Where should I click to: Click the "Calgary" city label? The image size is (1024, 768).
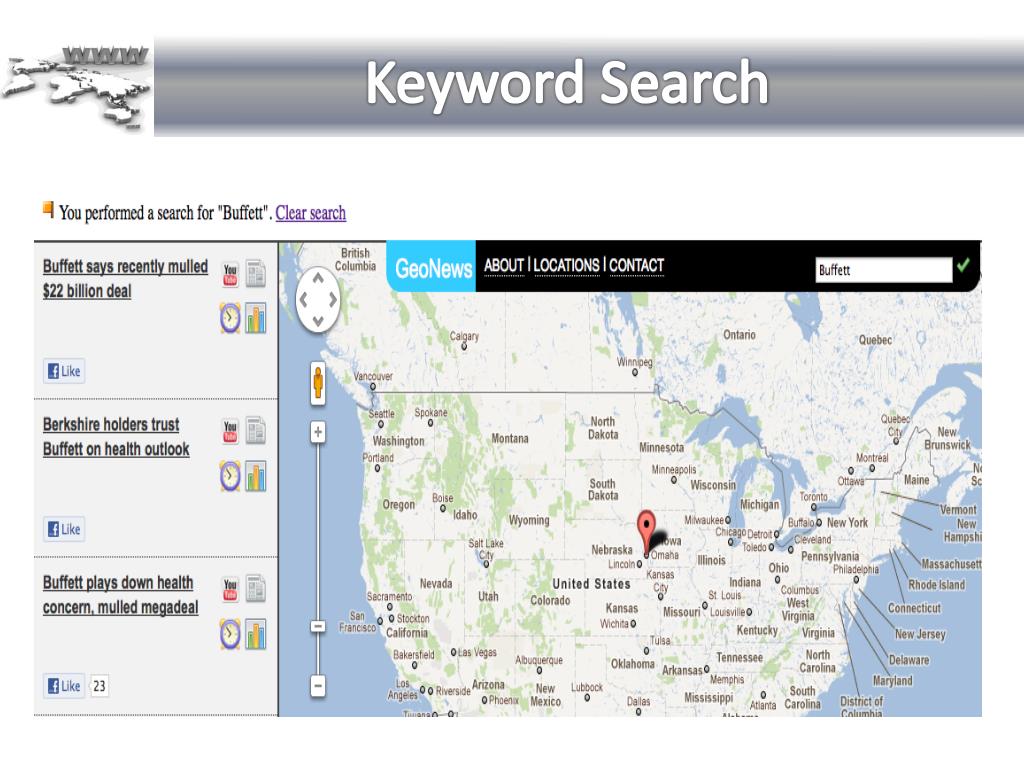pyautogui.click(x=464, y=336)
